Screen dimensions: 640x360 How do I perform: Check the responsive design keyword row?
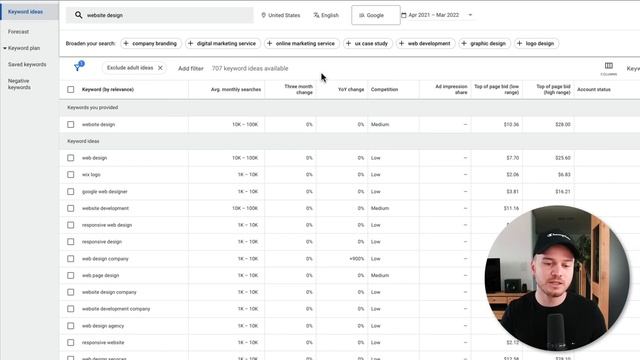tap(71, 242)
